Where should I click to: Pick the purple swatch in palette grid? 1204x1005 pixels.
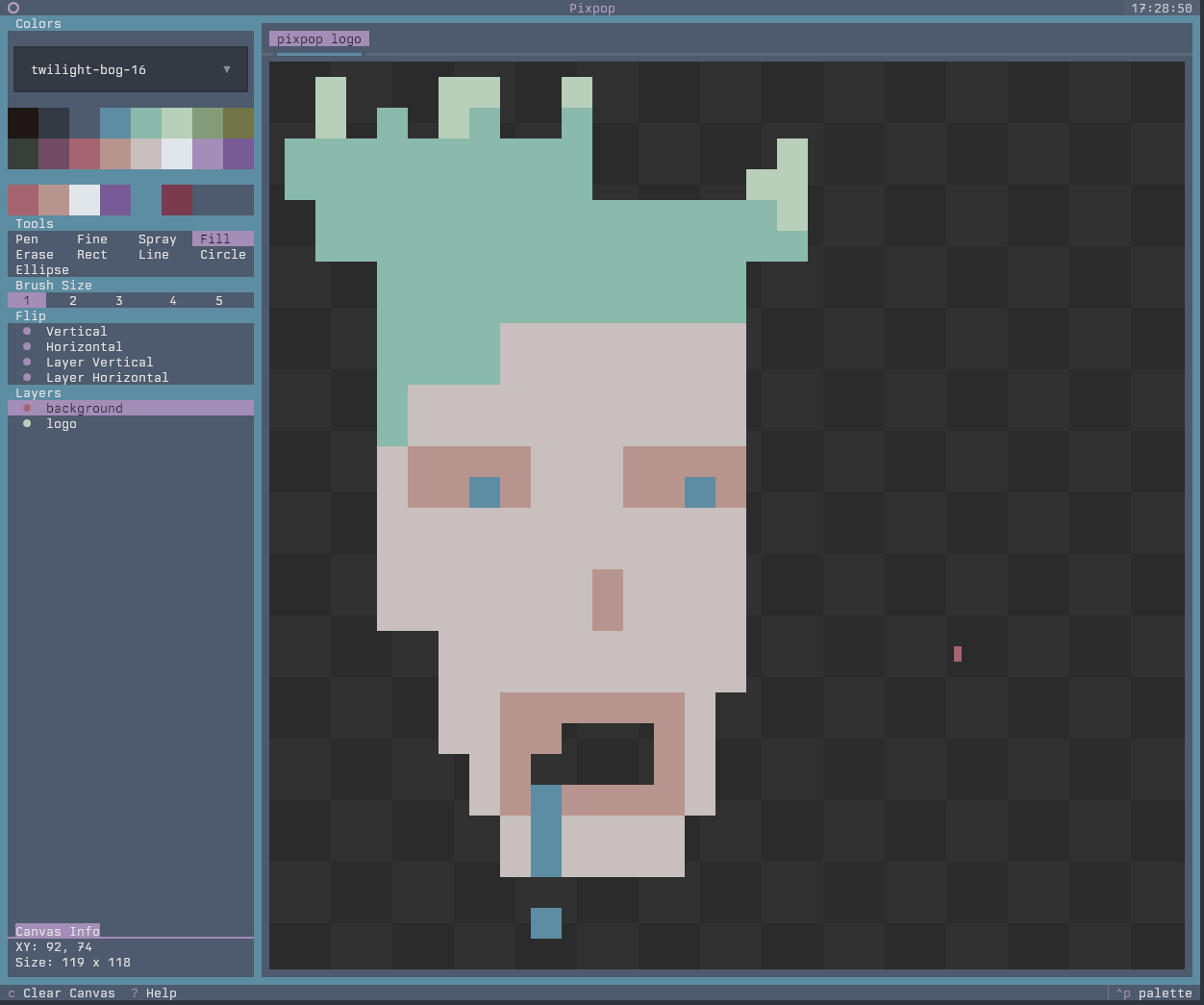[238, 154]
